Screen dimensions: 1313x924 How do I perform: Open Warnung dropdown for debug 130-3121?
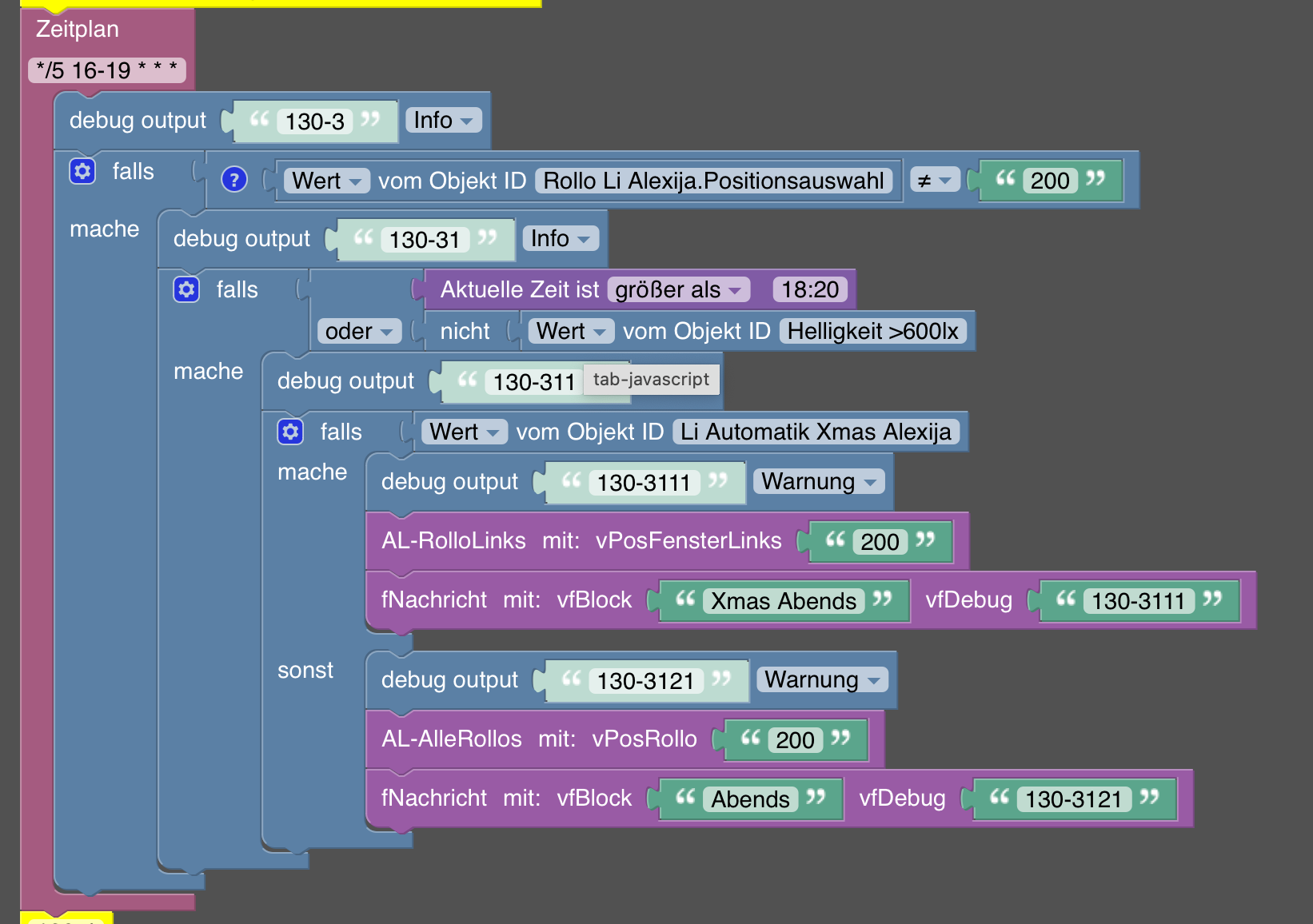click(822, 679)
